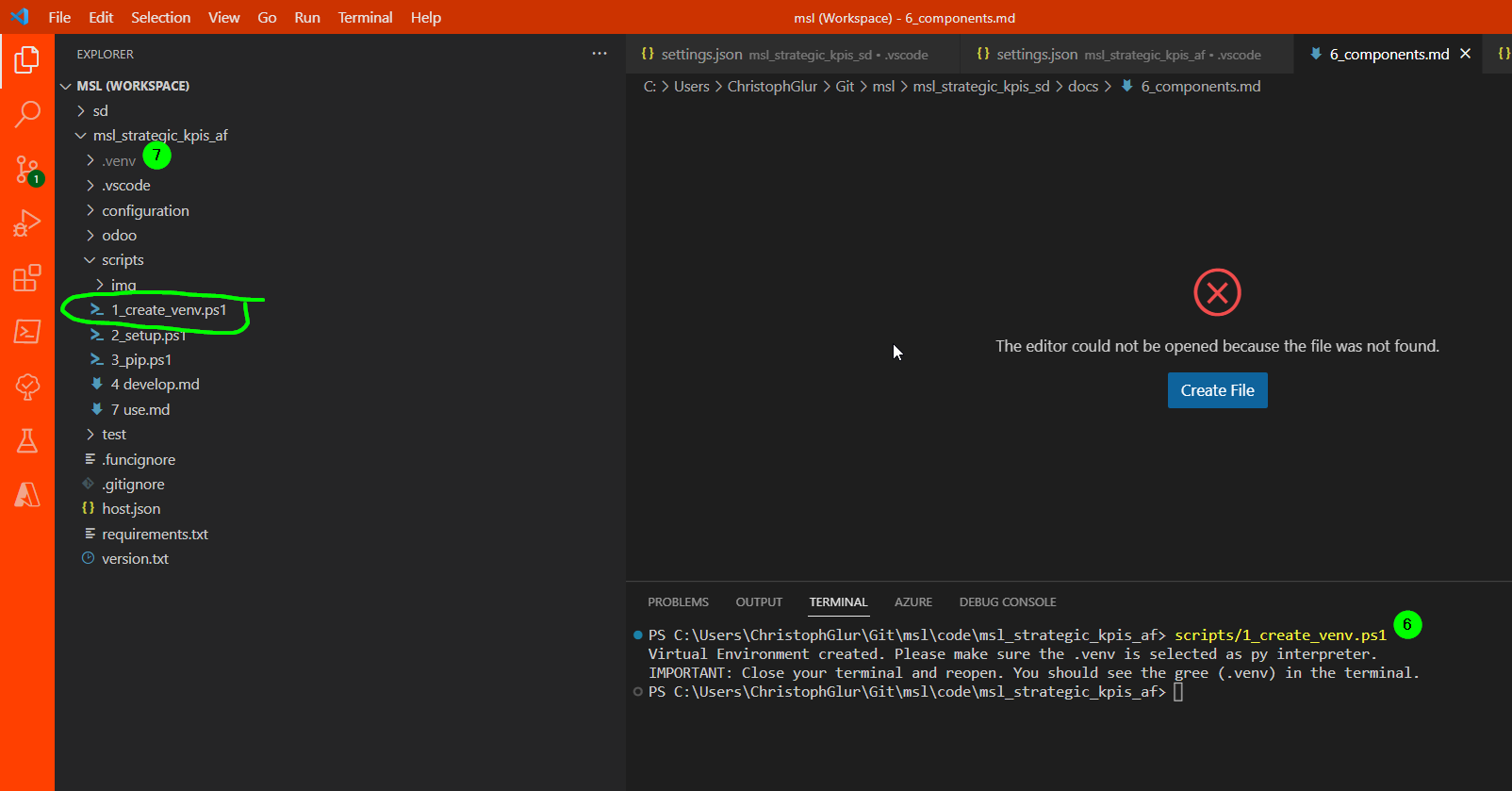Expand the img folder

pos(100,285)
